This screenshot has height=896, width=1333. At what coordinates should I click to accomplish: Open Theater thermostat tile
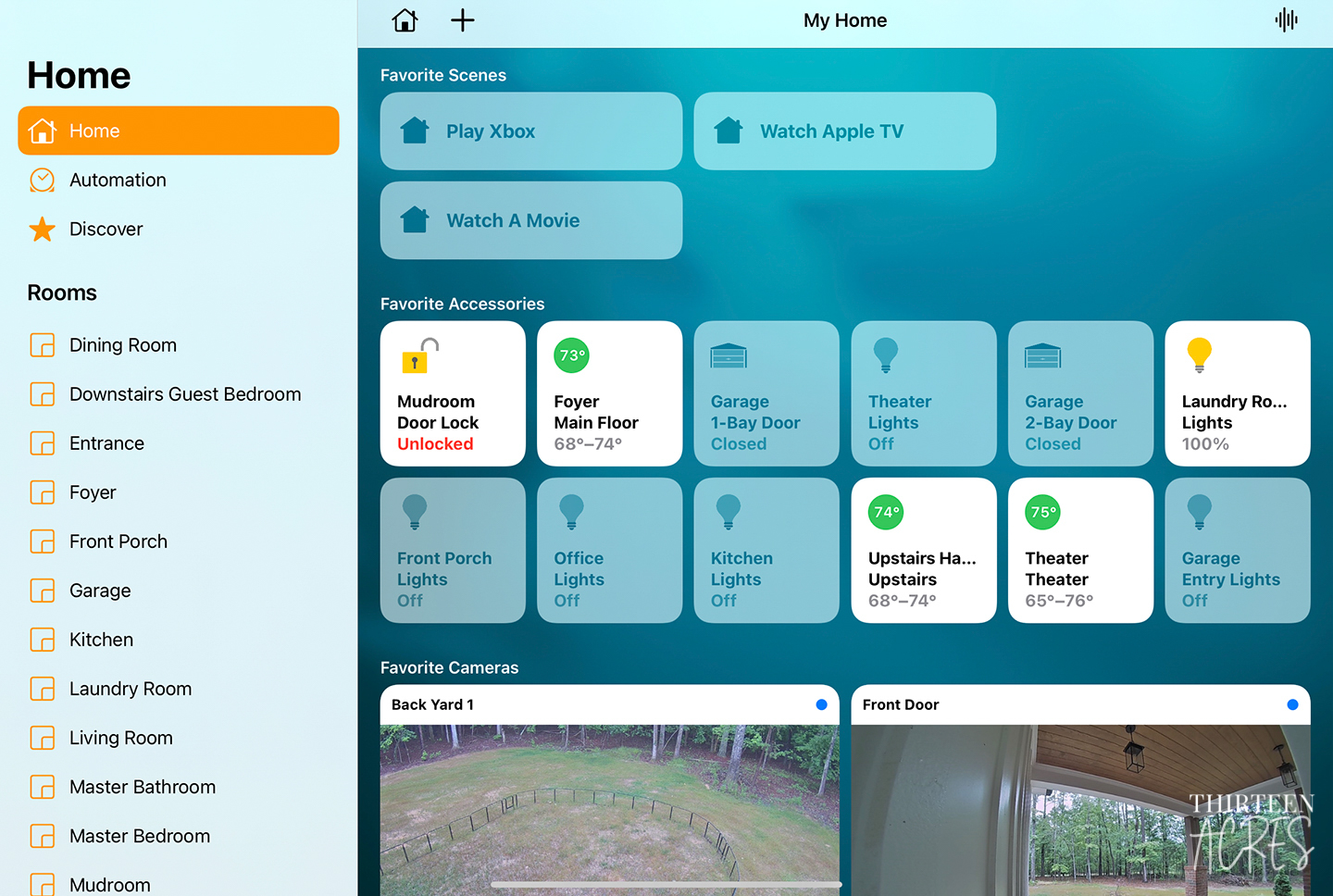pyautogui.click(x=1081, y=550)
